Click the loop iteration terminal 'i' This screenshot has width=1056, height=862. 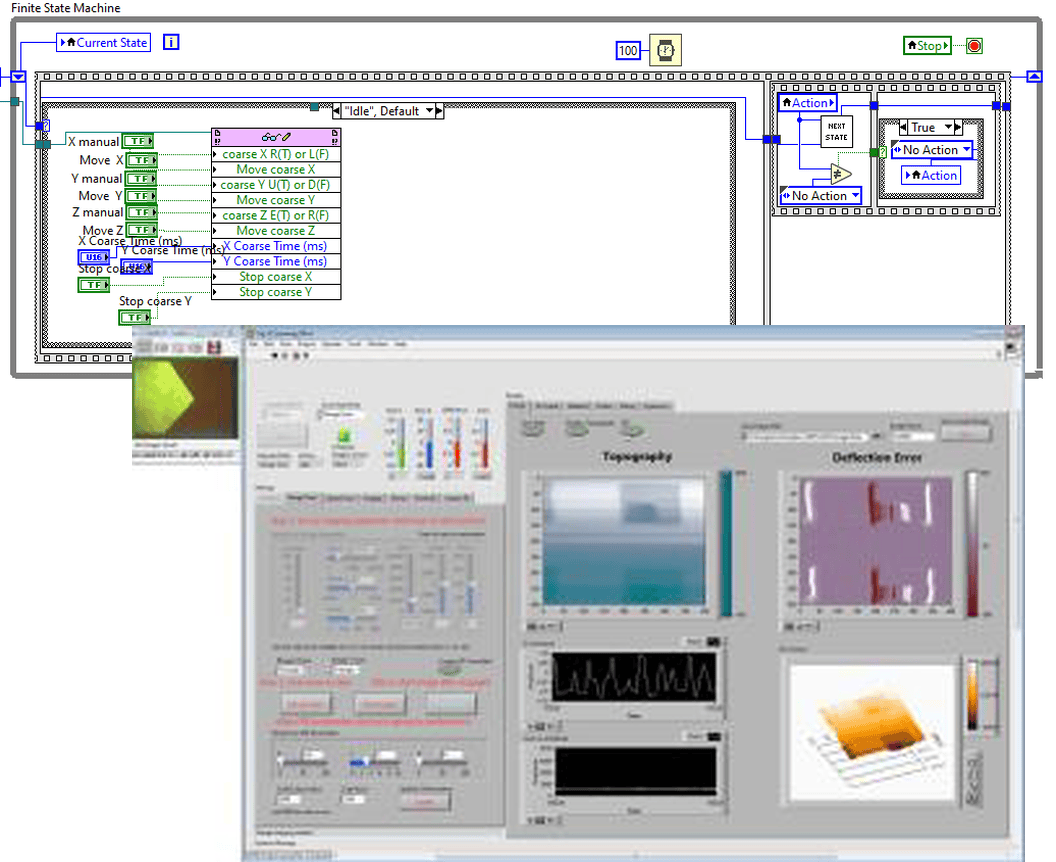pyautogui.click(x=171, y=42)
